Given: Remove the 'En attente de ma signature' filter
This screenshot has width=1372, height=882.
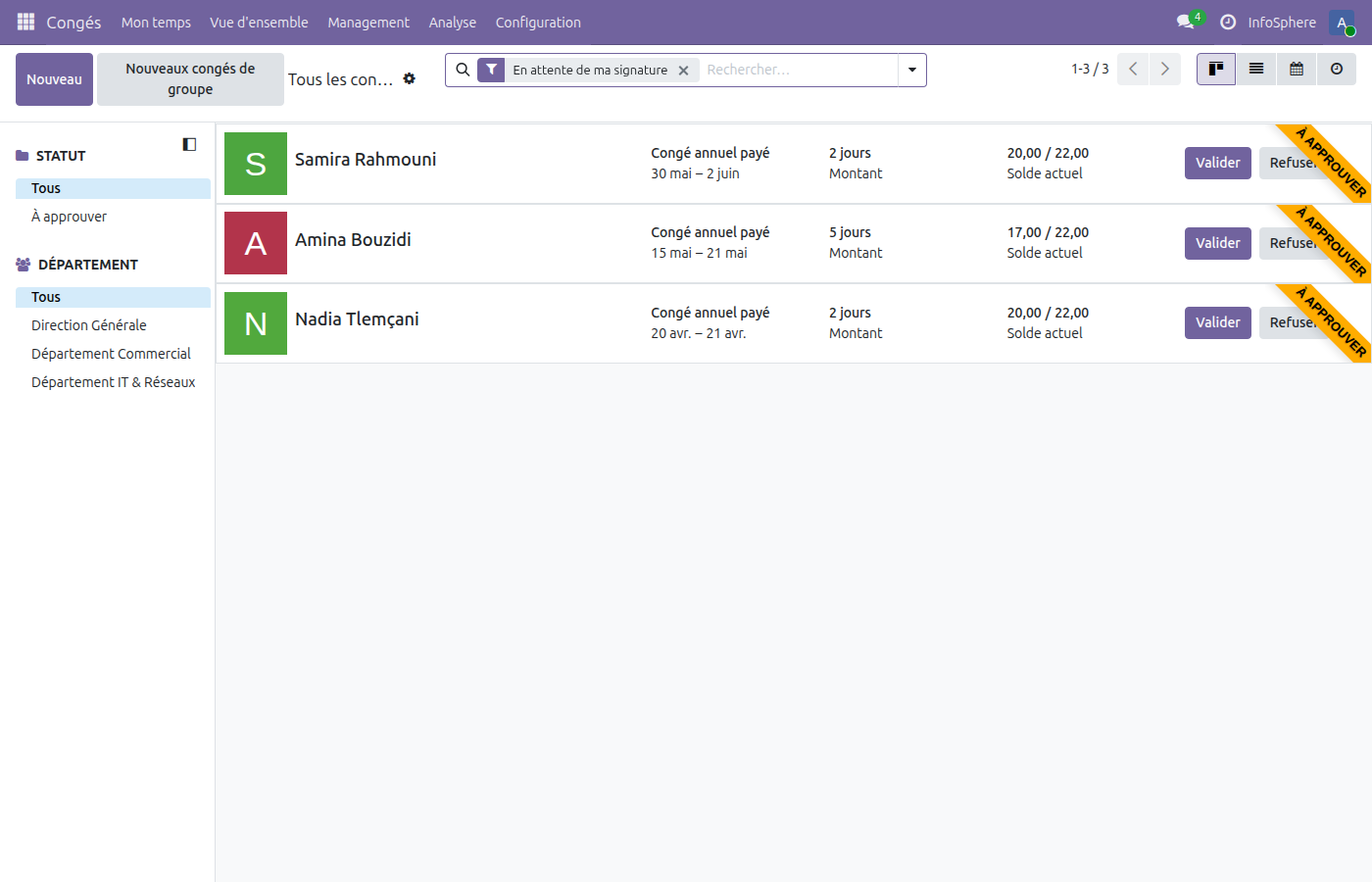Looking at the screenshot, I should (683, 71).
